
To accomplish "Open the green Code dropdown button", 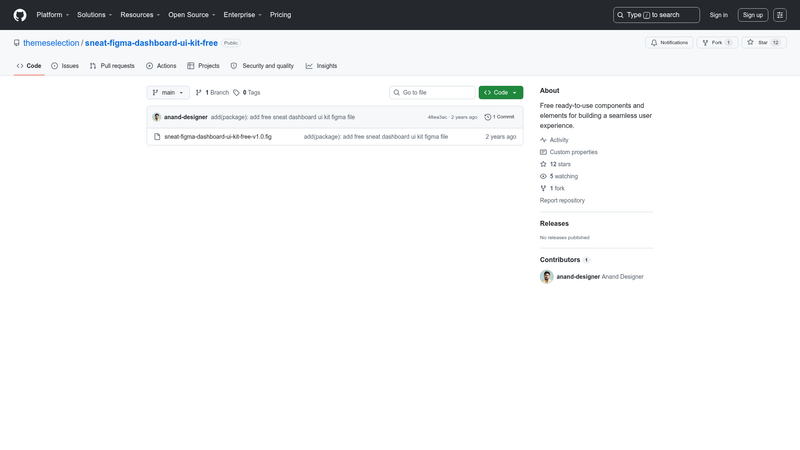I will (x=501, y=92).
